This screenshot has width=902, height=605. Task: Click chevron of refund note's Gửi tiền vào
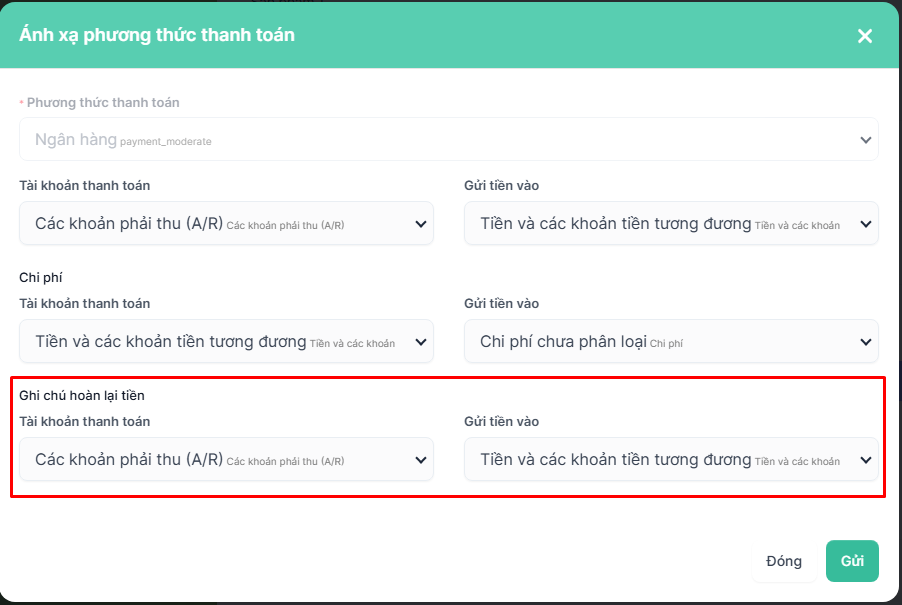[866, 460]
